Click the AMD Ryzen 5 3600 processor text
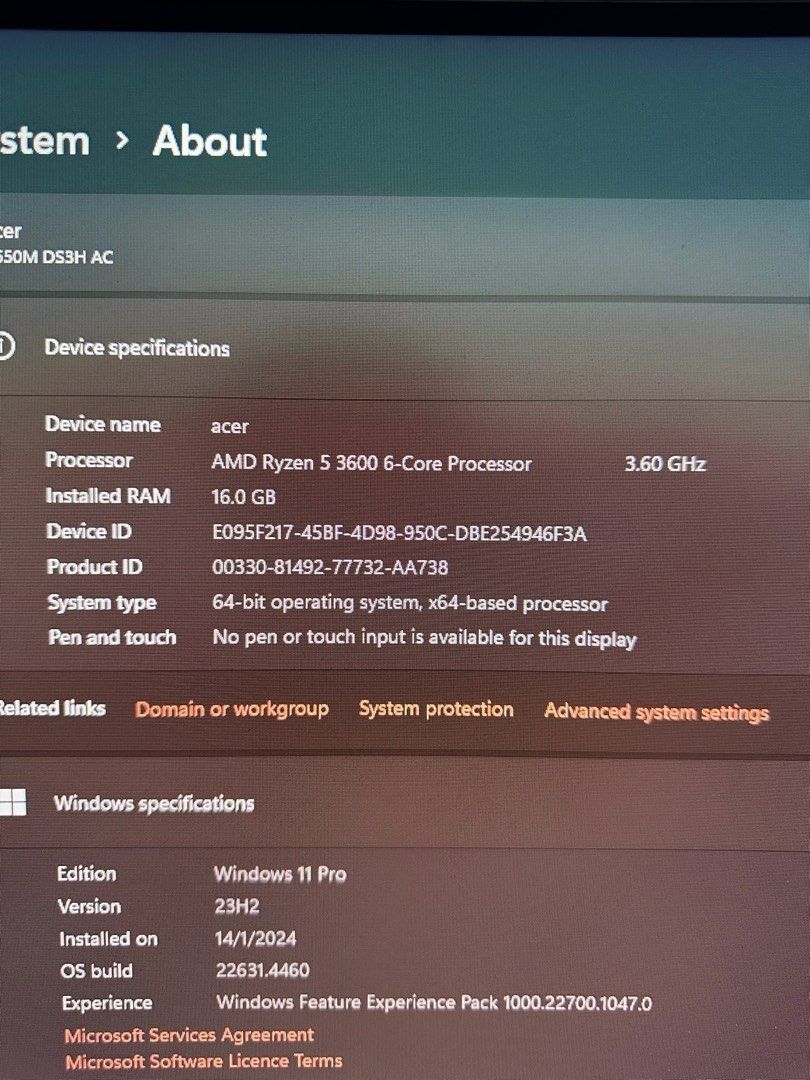This screenshot has height=1080, width=810. tap(371, 463)
